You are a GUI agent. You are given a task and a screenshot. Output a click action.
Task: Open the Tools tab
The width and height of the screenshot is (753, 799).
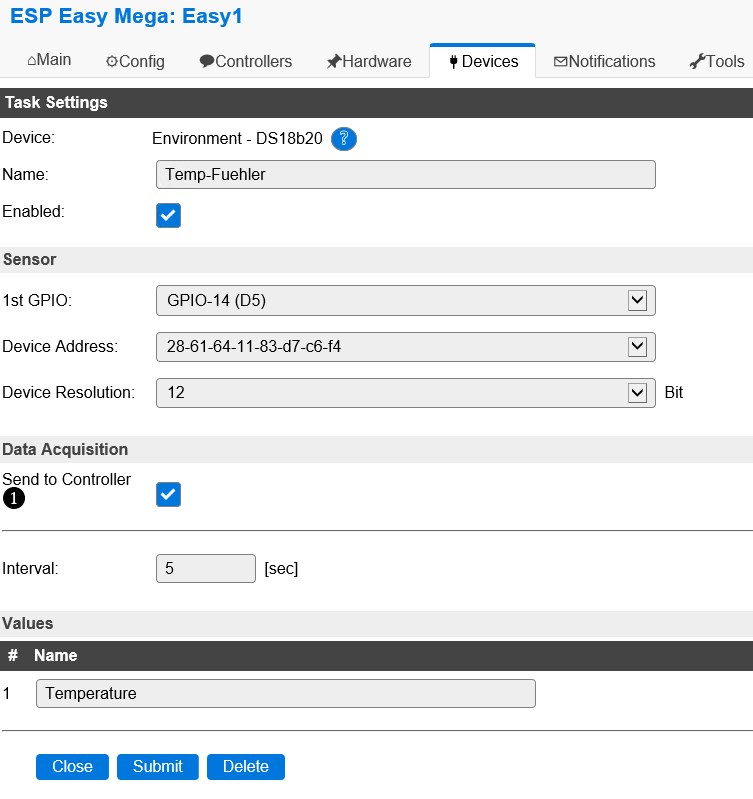tap(717, 61)
